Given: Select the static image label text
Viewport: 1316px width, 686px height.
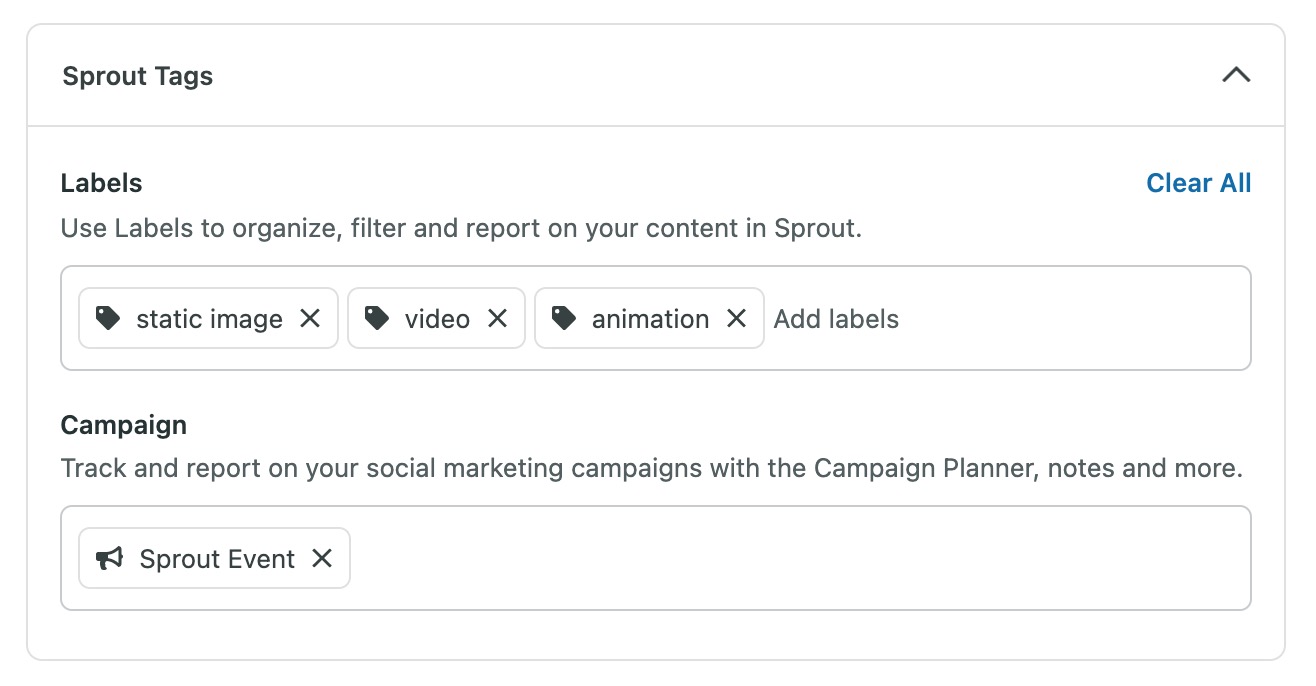Looking at the screenshot, I should (209, 319).
